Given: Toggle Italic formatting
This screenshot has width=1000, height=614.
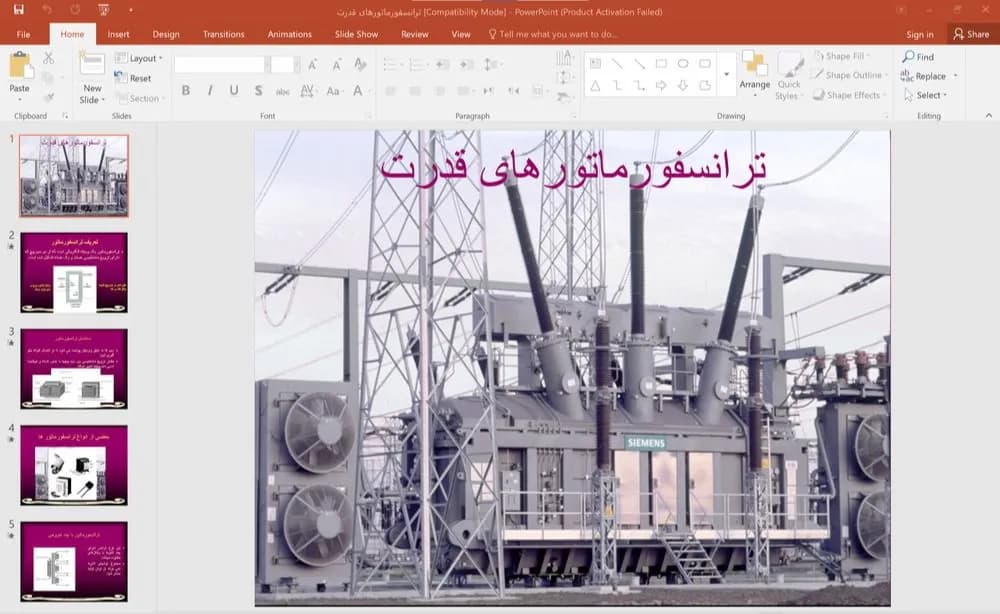Looking at the screenshot, I should 210,91.
